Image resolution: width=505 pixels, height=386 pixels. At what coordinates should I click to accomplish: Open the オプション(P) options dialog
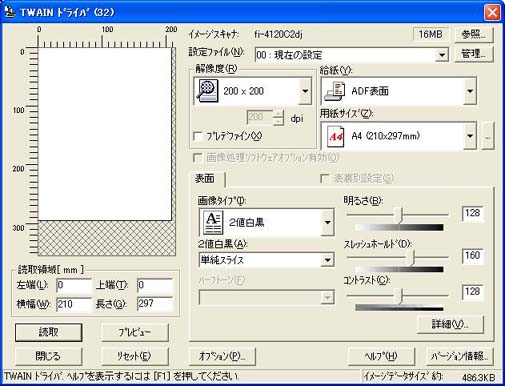(x=222, y=356)
